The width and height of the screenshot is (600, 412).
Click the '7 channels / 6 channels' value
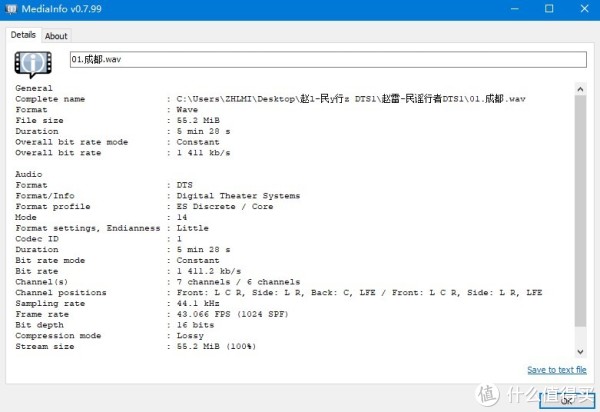238,282
